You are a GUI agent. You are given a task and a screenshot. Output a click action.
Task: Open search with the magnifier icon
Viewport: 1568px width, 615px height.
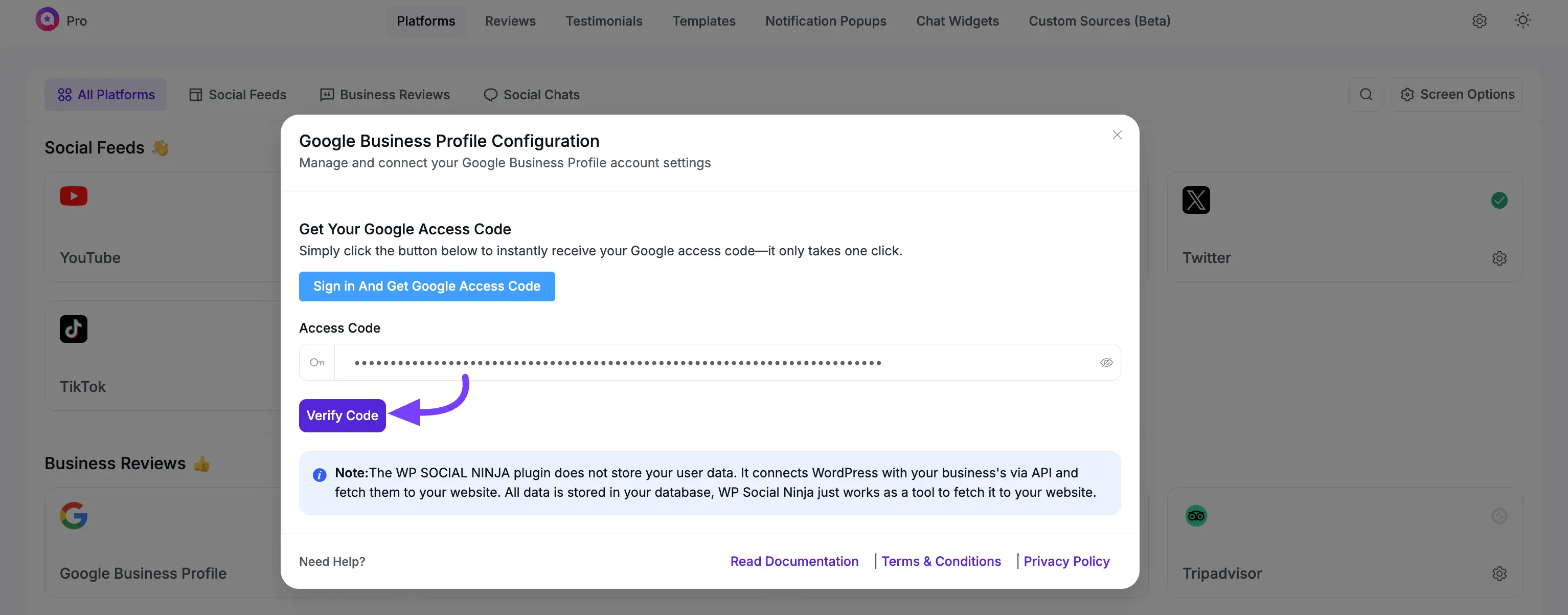1366,94
